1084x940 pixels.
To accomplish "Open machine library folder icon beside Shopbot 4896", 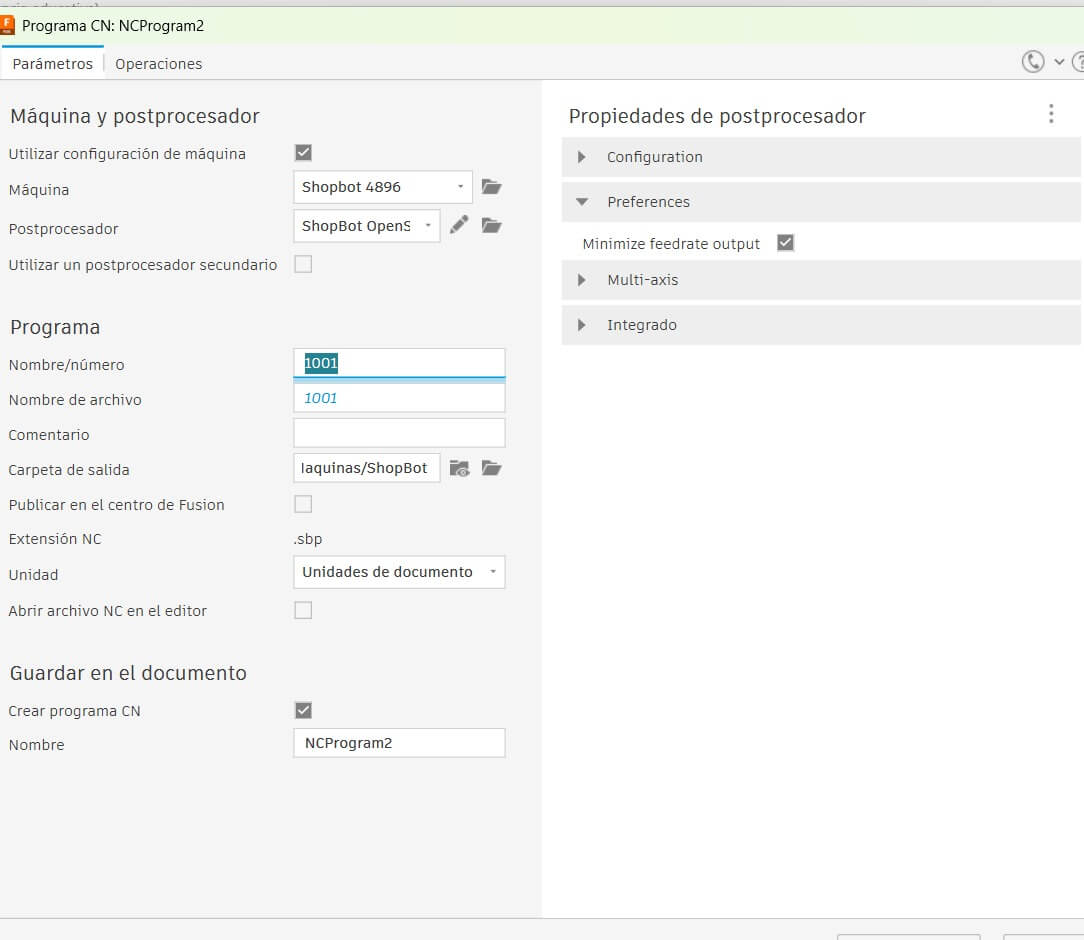I will (x=492, y=187).
